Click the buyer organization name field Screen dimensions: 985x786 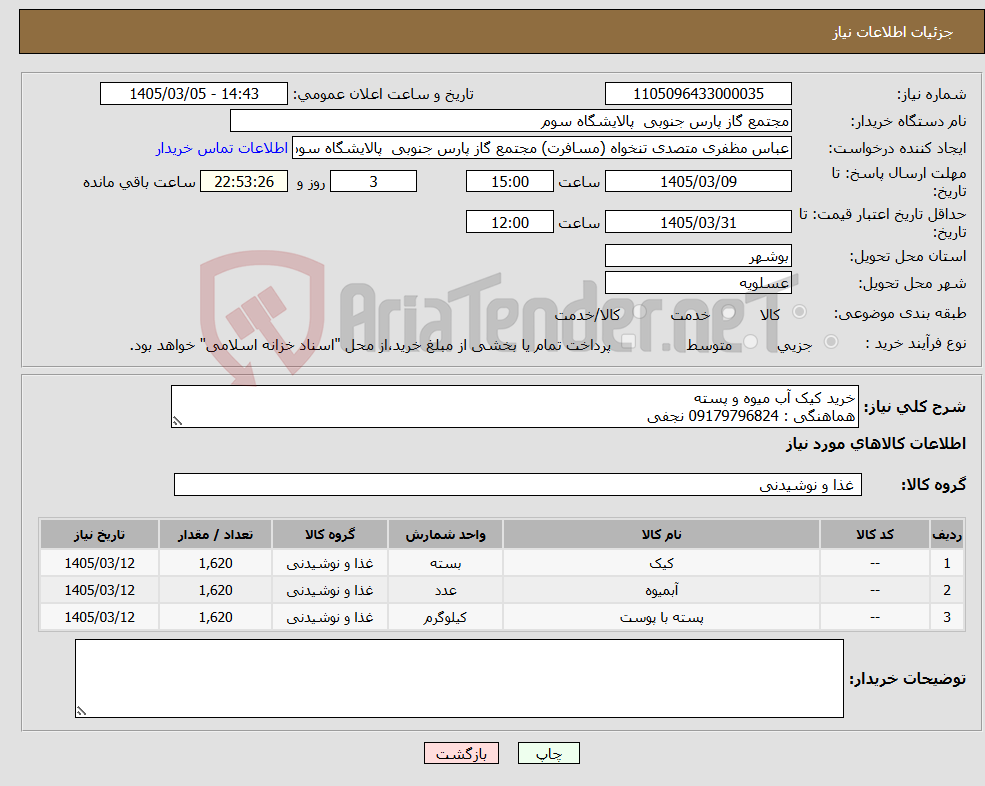511,121
